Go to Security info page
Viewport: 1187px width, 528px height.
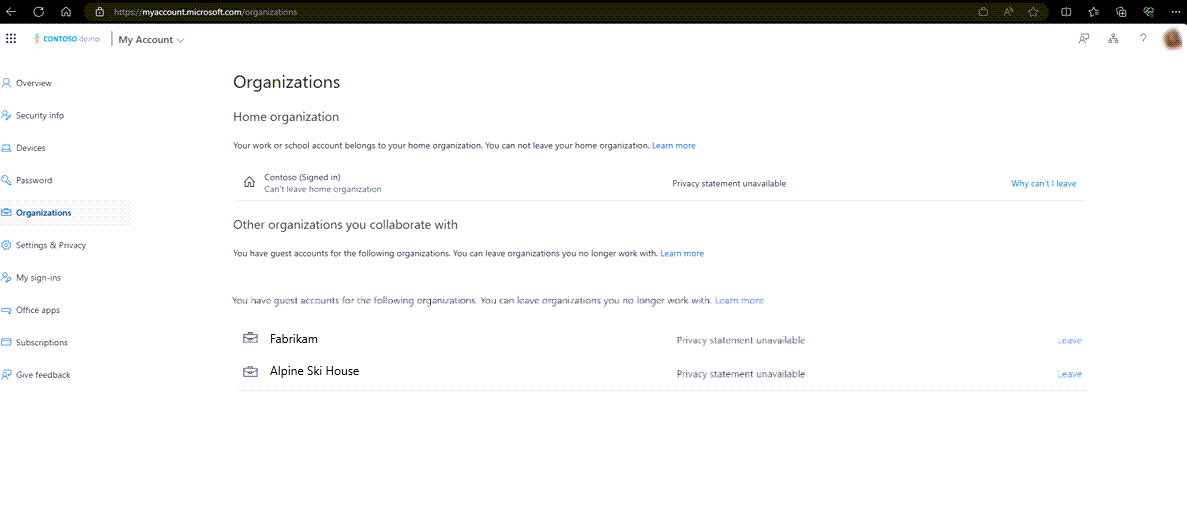(40, 116)
